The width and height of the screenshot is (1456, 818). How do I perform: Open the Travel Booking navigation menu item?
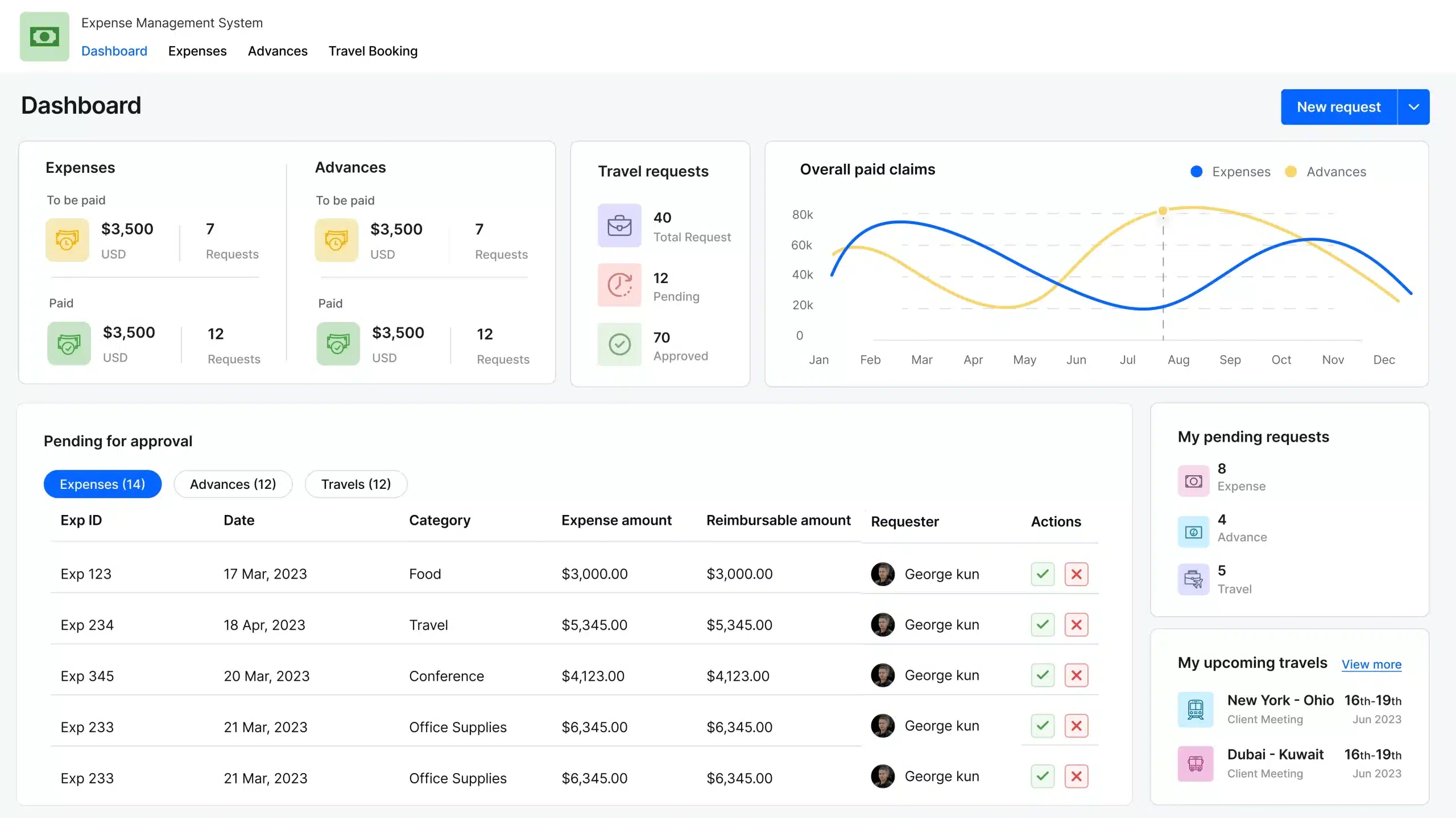pyautogui.click(x=373, y=49)
